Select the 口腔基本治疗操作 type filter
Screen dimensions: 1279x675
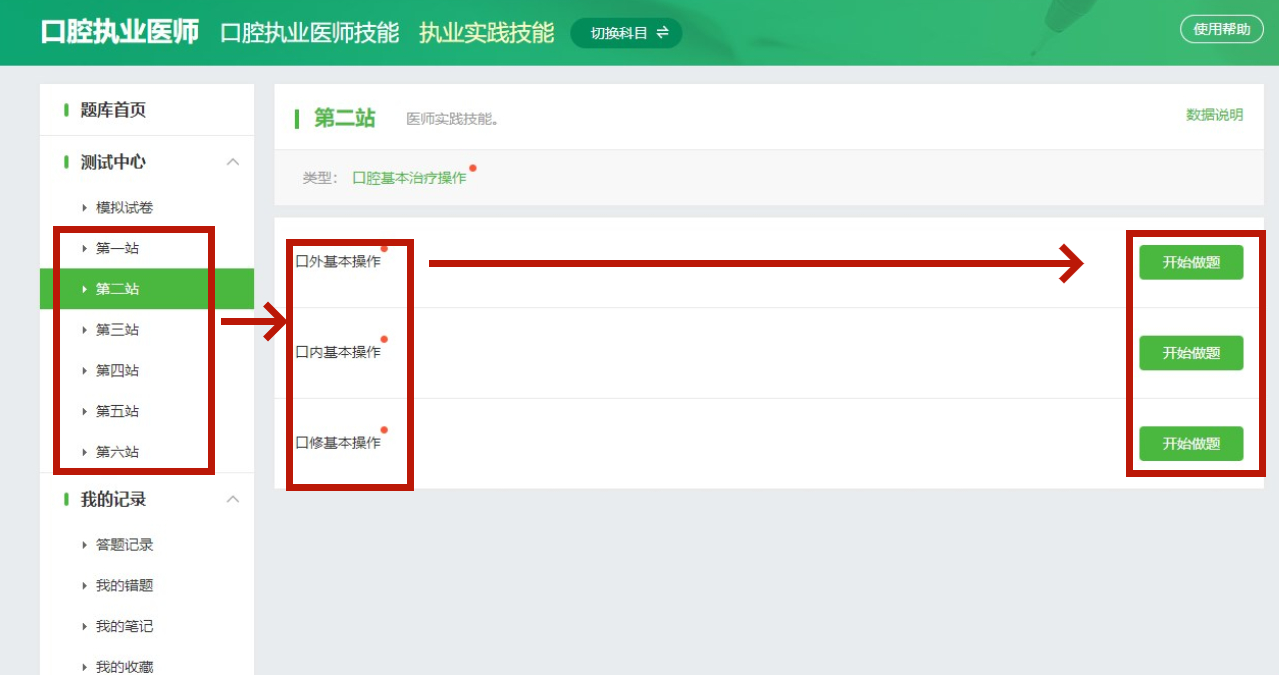click(409, 178)
